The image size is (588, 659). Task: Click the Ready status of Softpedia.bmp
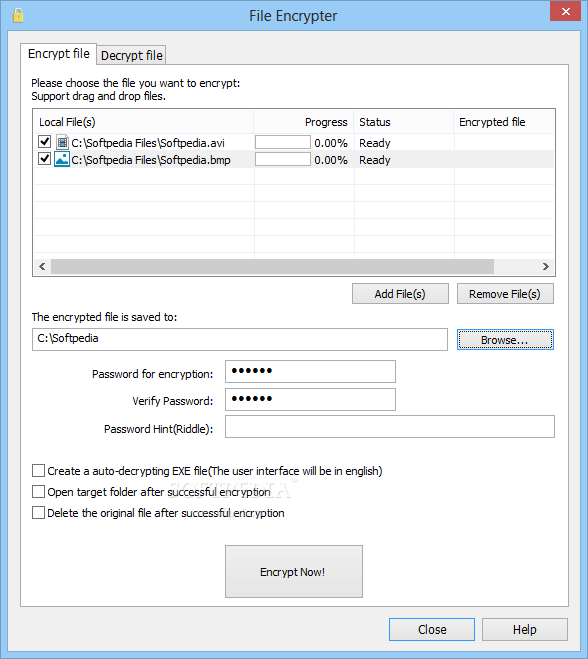tap(374, 160)
